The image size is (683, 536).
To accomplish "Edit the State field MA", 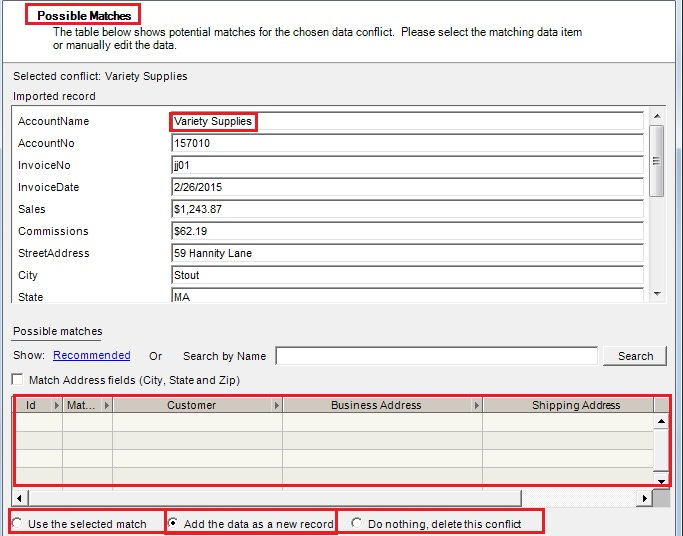I will (407, 296).
